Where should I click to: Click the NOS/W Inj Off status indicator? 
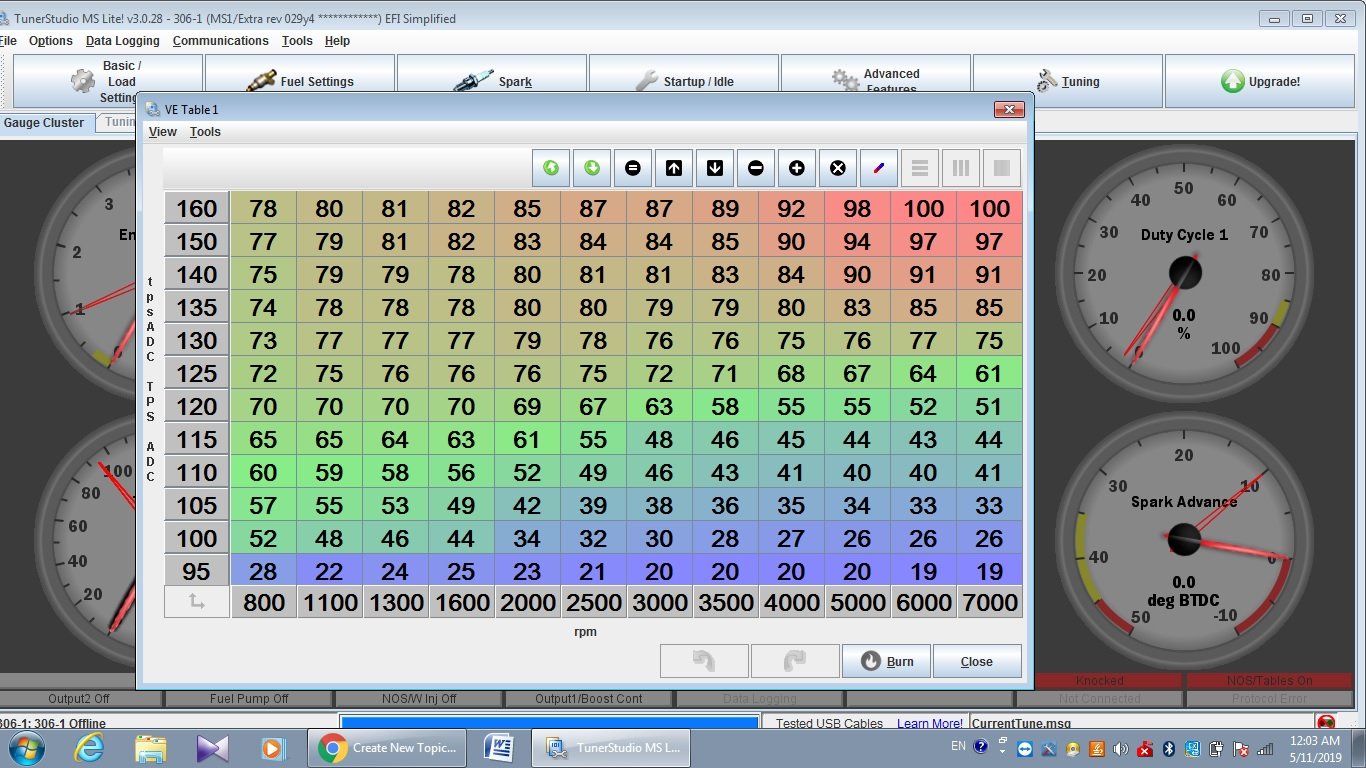pos(419,699)
